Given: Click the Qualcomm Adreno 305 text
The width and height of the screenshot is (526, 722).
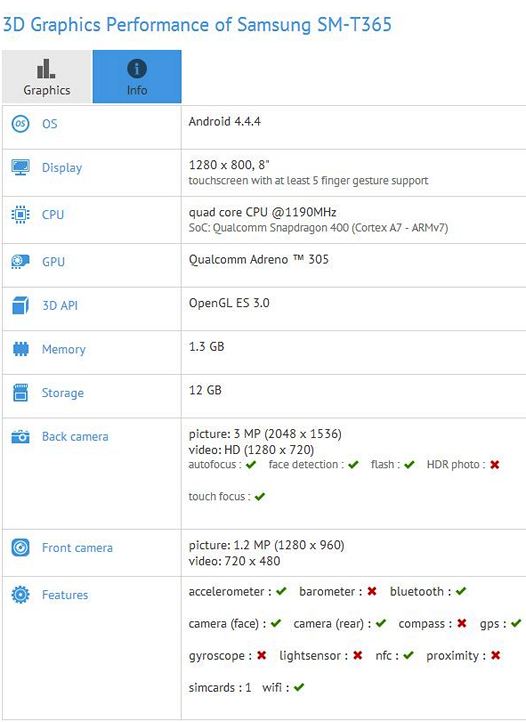Looking at the screenshot, I should pyautogui.click(x=258, y=259).
